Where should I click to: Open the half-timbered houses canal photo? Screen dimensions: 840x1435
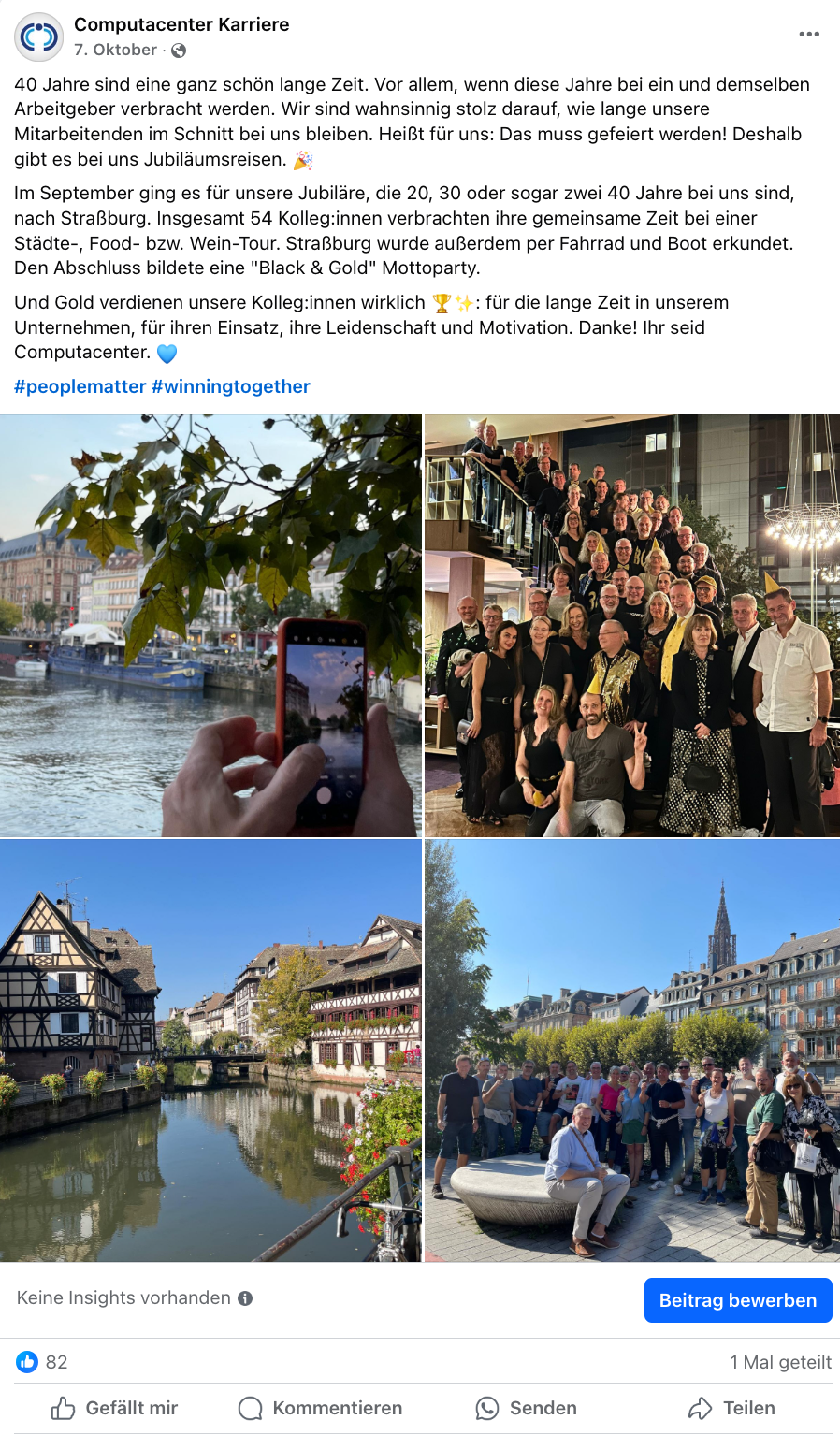(210, 1051)
